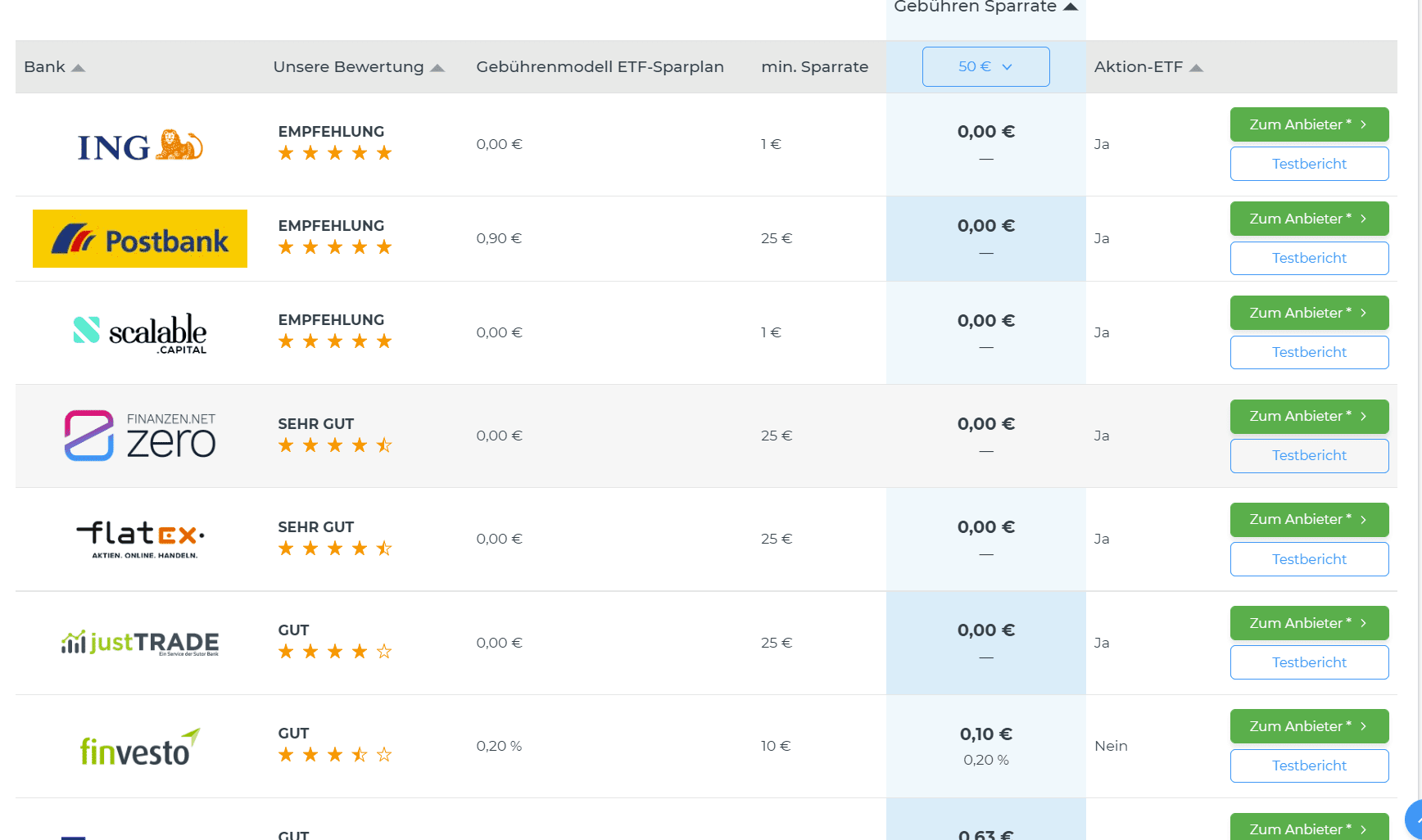Select ING's 0,00 € Gebühren Sparrate value

[x=986, y=132]
